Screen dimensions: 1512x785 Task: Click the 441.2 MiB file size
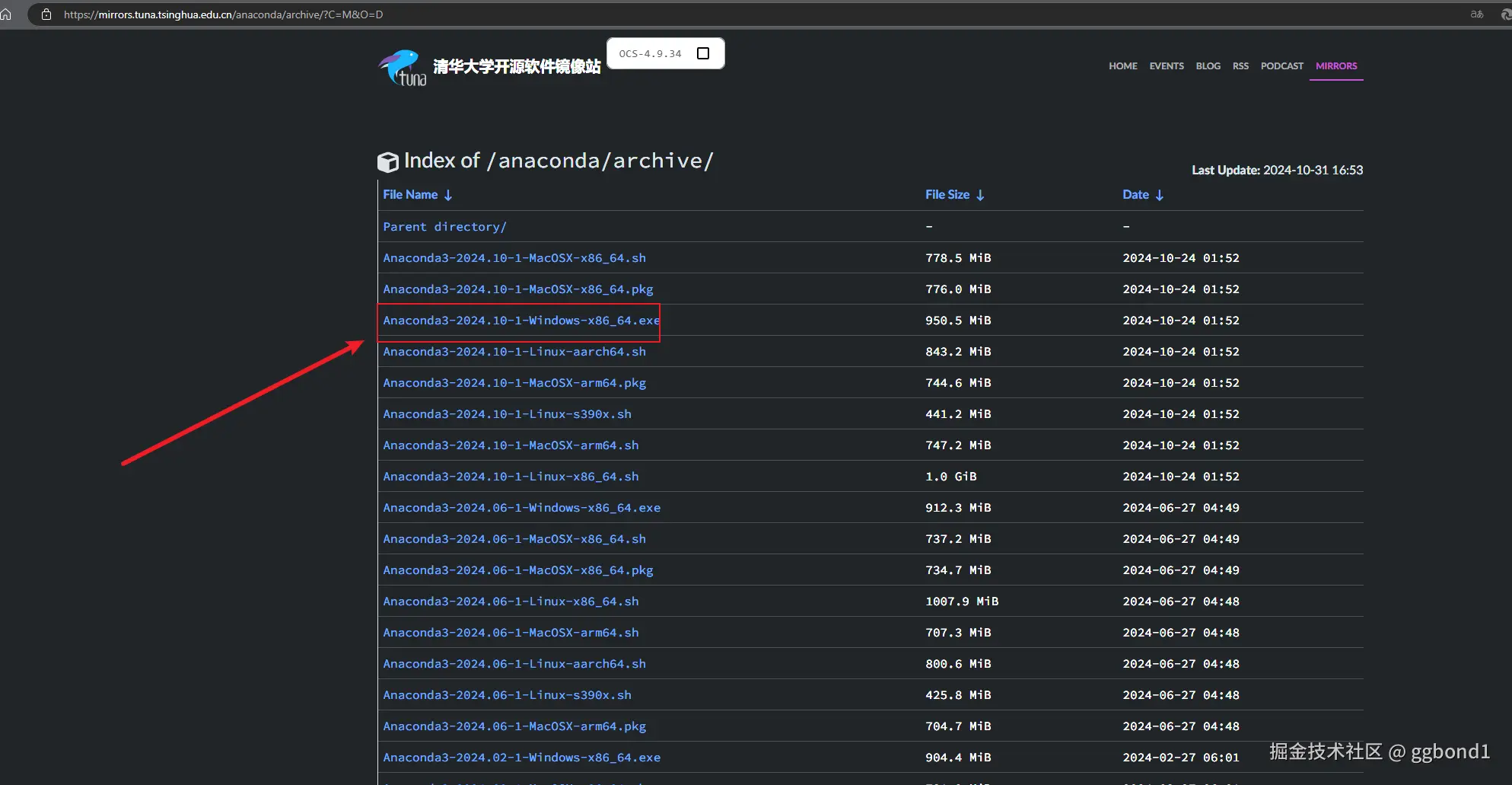[958, 414]
